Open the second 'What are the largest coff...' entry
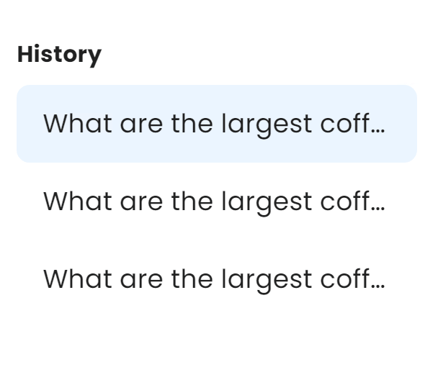The width and height of the screenshot is (438, 385). pyautogui.click(x=217, y=201)
